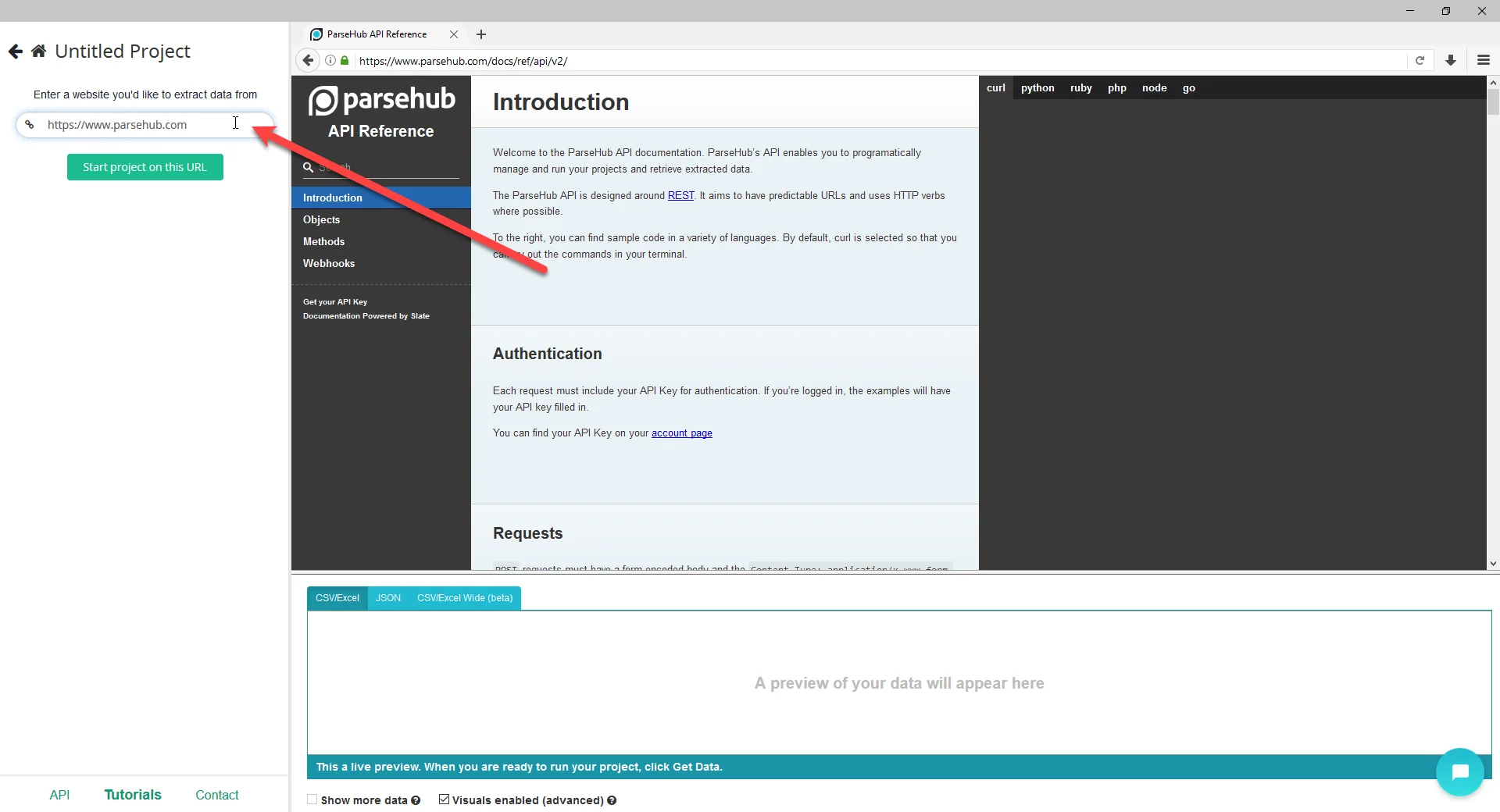Go to ParseHub home via house icon

coord(38,52)
